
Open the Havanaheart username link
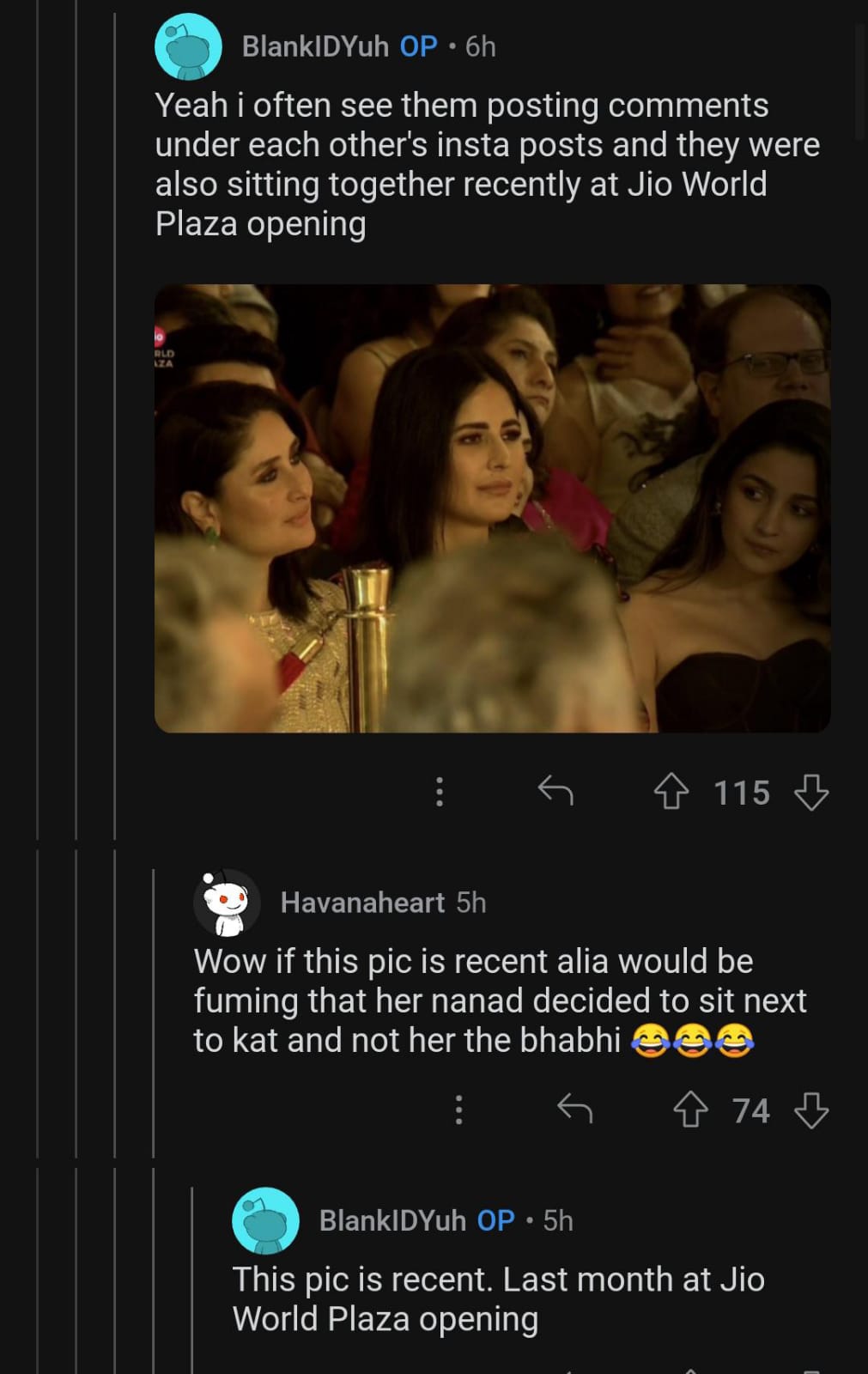pos(362,903)
